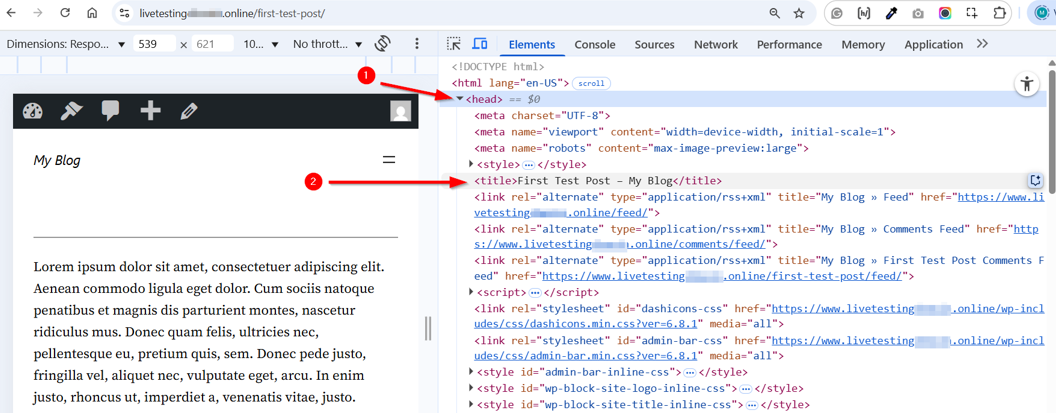Screen dimensions: 1056x413
Task: Click the viewport resize handle
Action: 428,329
